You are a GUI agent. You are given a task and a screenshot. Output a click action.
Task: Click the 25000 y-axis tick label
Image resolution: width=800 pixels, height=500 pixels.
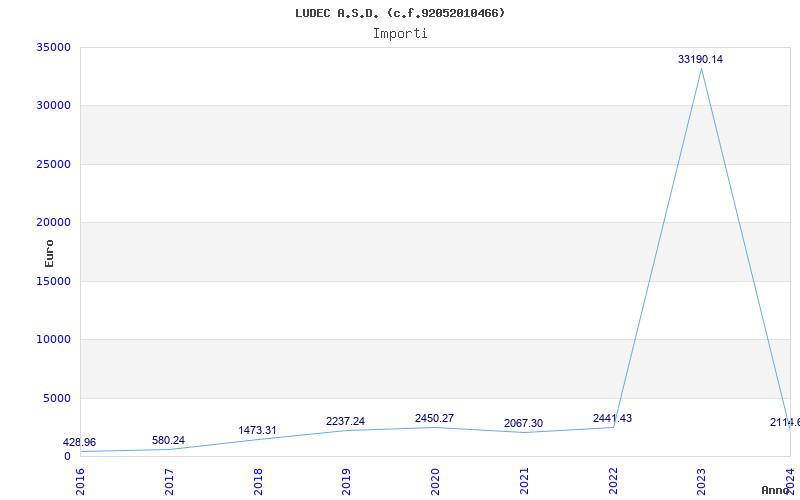click(x=53, y=164)
